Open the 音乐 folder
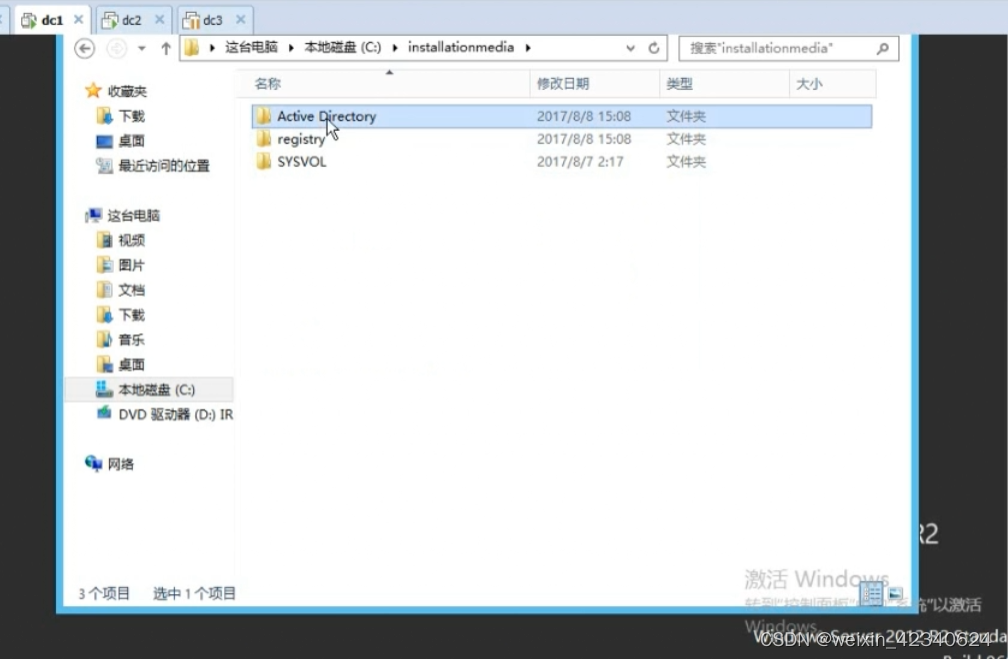Viewport: 1008px width, 659px height. click(131, 339)
